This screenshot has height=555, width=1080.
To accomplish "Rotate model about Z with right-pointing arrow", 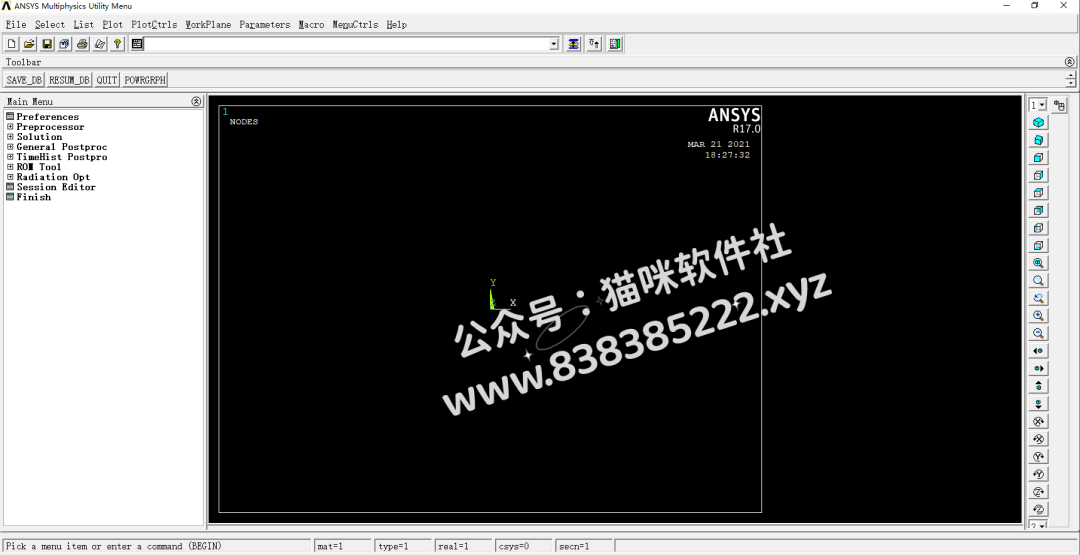I will point(1039,492).
